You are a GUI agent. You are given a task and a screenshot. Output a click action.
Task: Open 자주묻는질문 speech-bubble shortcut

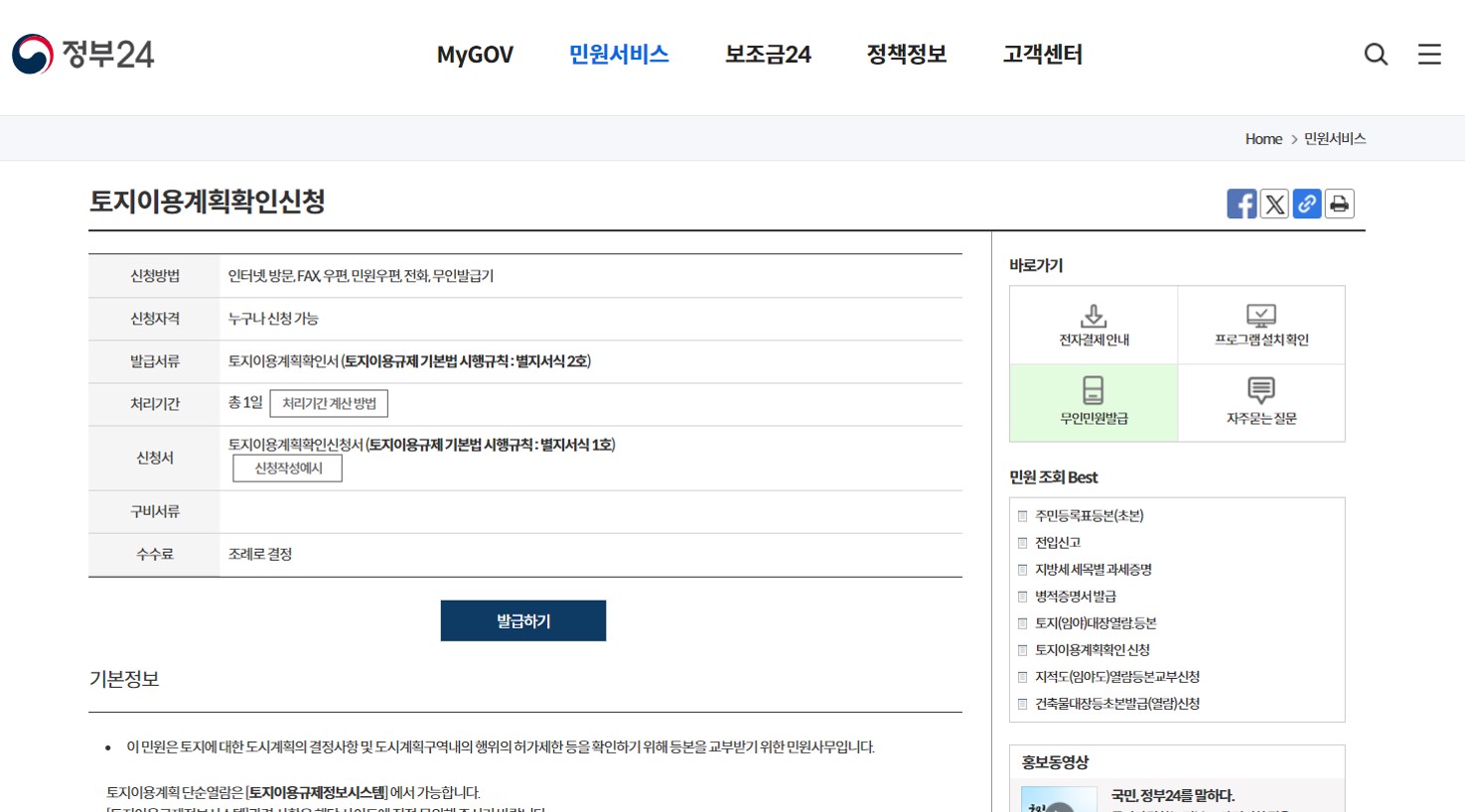1260,401
